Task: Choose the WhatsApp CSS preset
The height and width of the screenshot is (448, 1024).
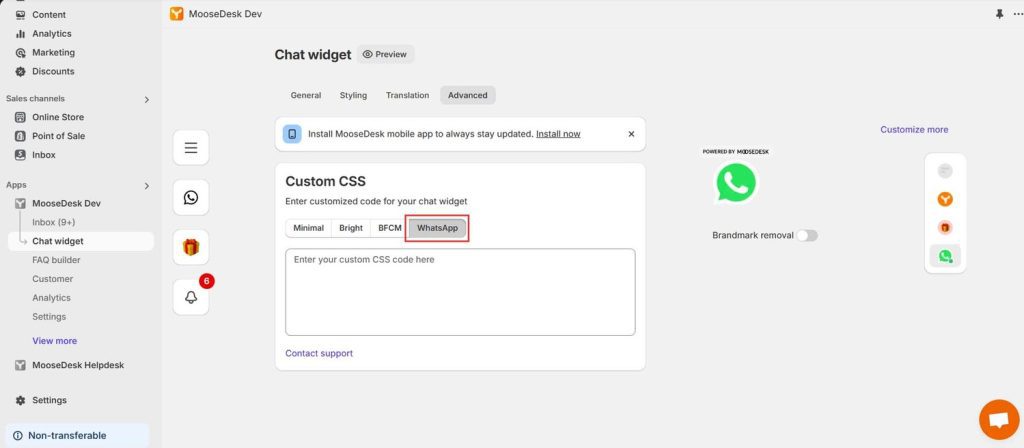Action: pos(438,228)
